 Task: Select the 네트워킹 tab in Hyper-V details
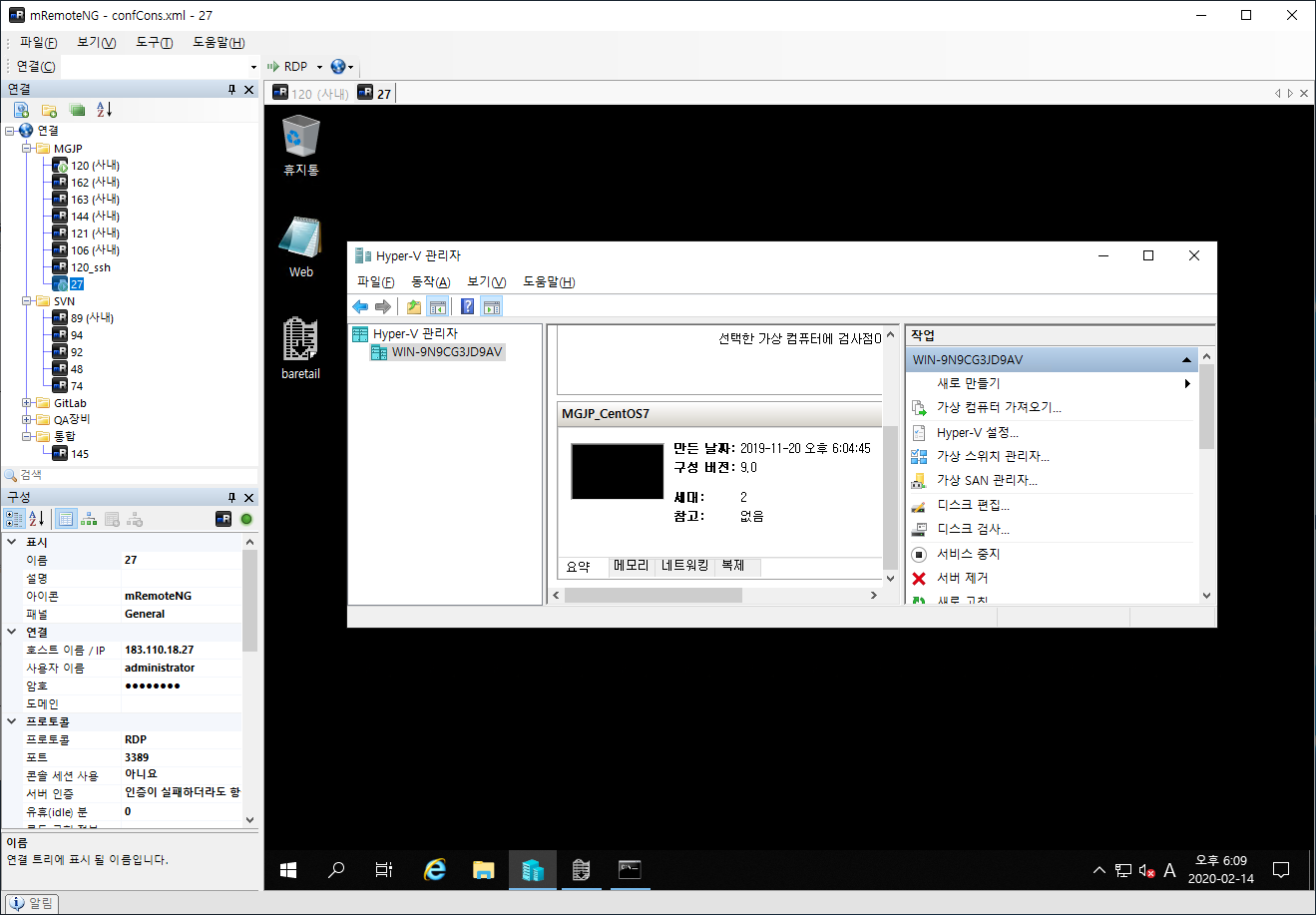[684, 566]
